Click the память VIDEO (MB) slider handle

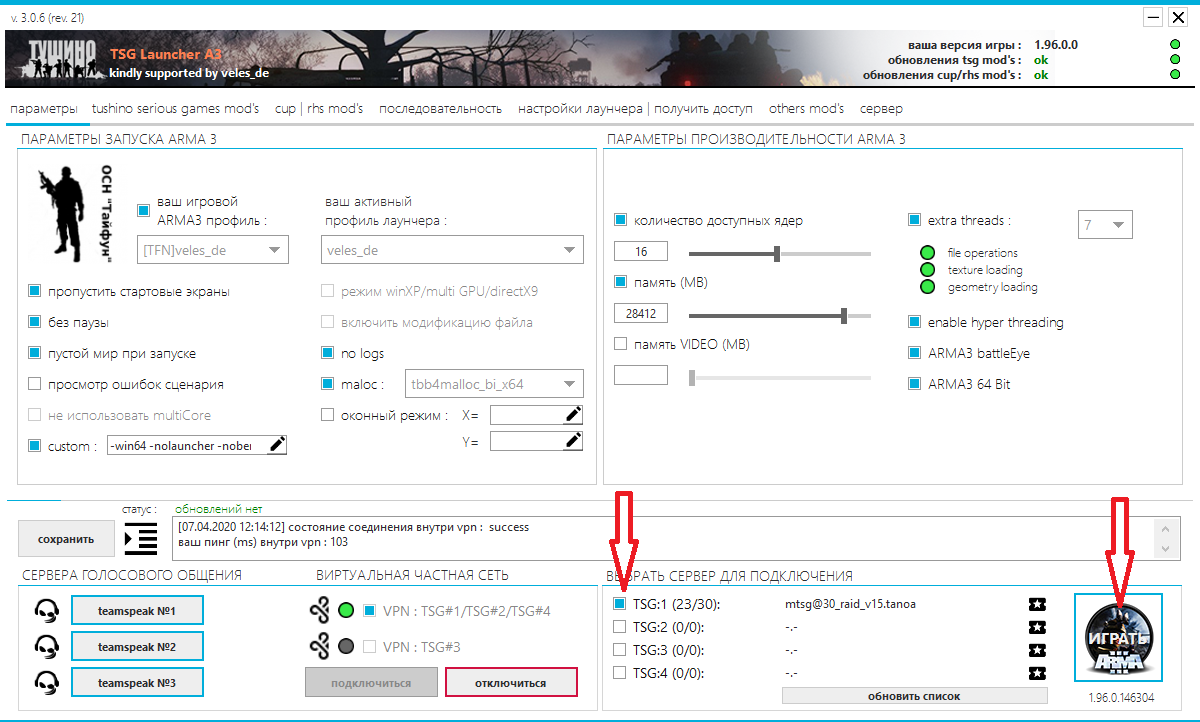pos(692,378)
